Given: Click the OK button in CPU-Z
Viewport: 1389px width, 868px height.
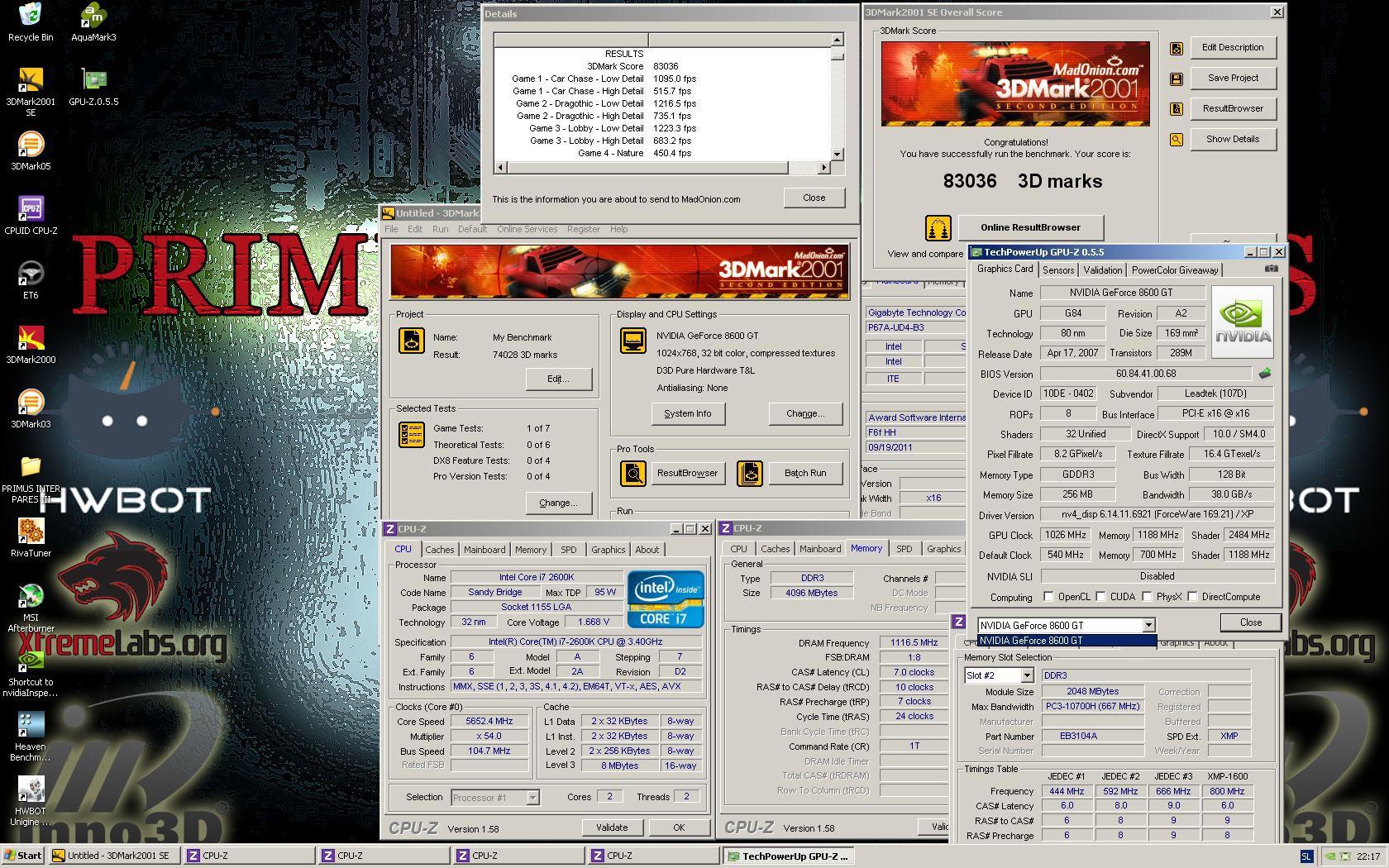Looking at the screenshot, I should [x=679, y=827].
